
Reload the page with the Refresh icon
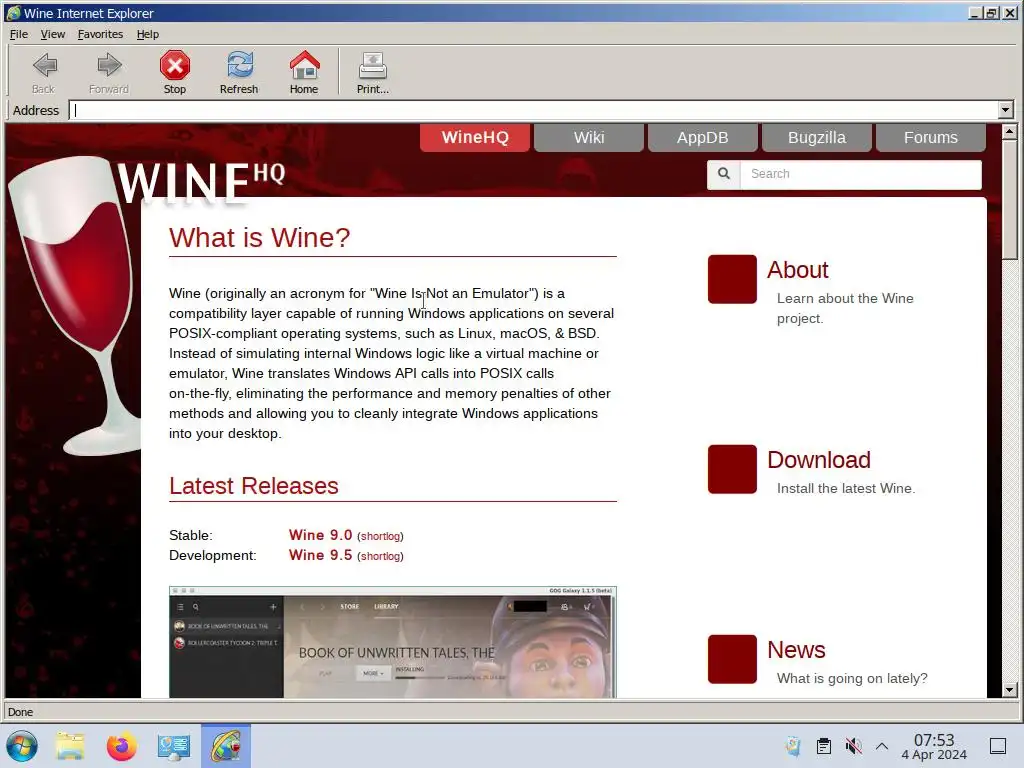click(239, 65)
